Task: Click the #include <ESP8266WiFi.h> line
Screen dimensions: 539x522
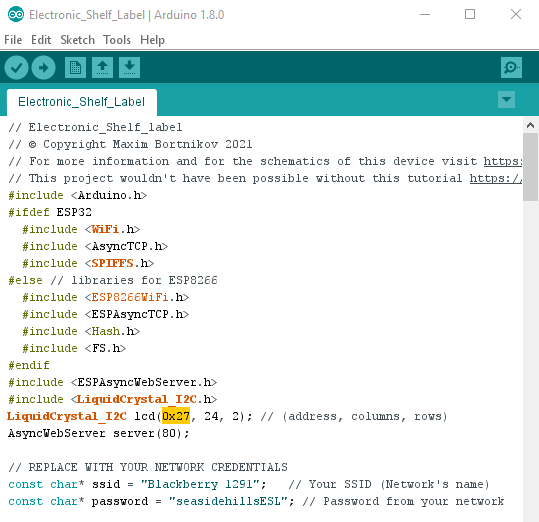Action: click(106, 297)
